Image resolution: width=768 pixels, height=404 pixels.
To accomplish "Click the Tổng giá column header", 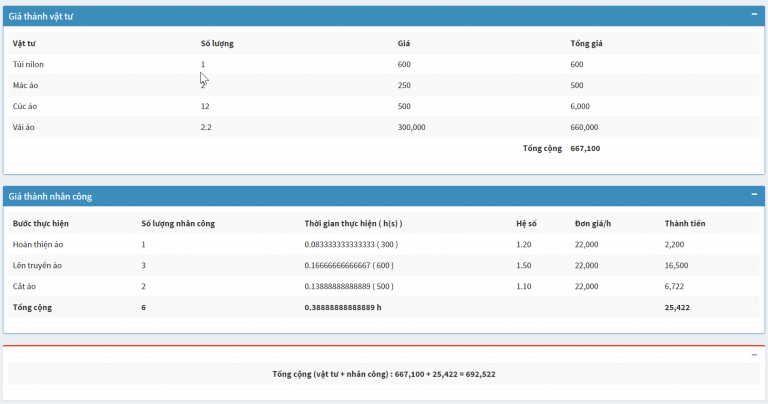I will click(586, 43).
